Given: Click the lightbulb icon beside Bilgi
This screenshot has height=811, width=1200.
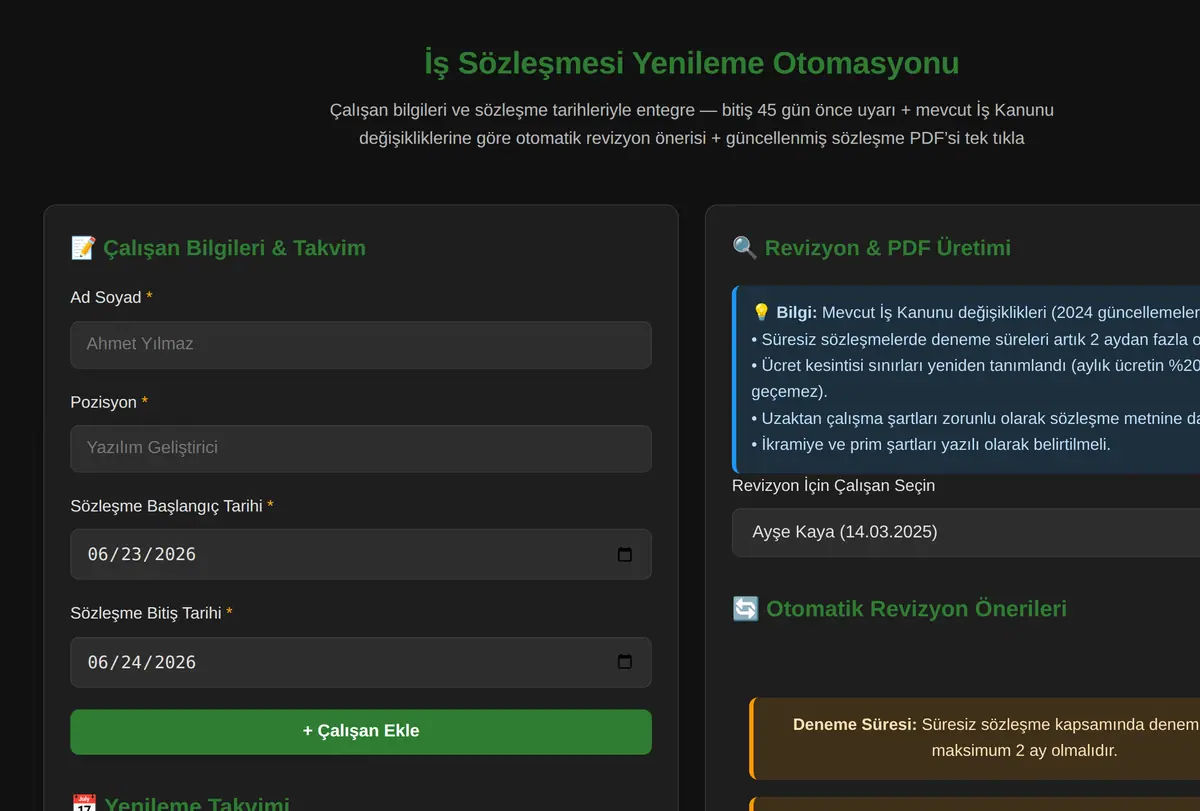Looking at the screenshot, I should click(761, 312).
